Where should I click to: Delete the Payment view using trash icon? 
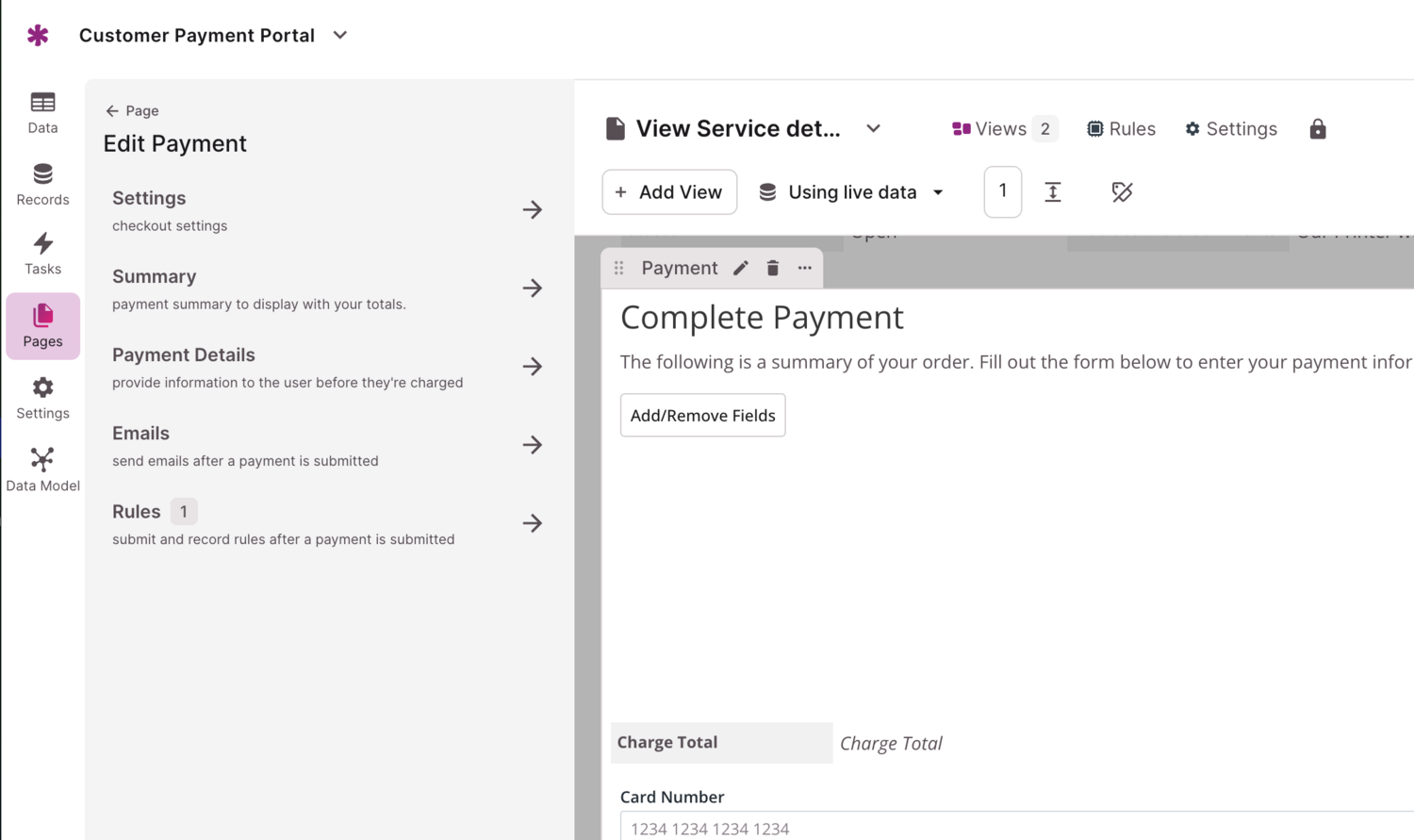772,268
